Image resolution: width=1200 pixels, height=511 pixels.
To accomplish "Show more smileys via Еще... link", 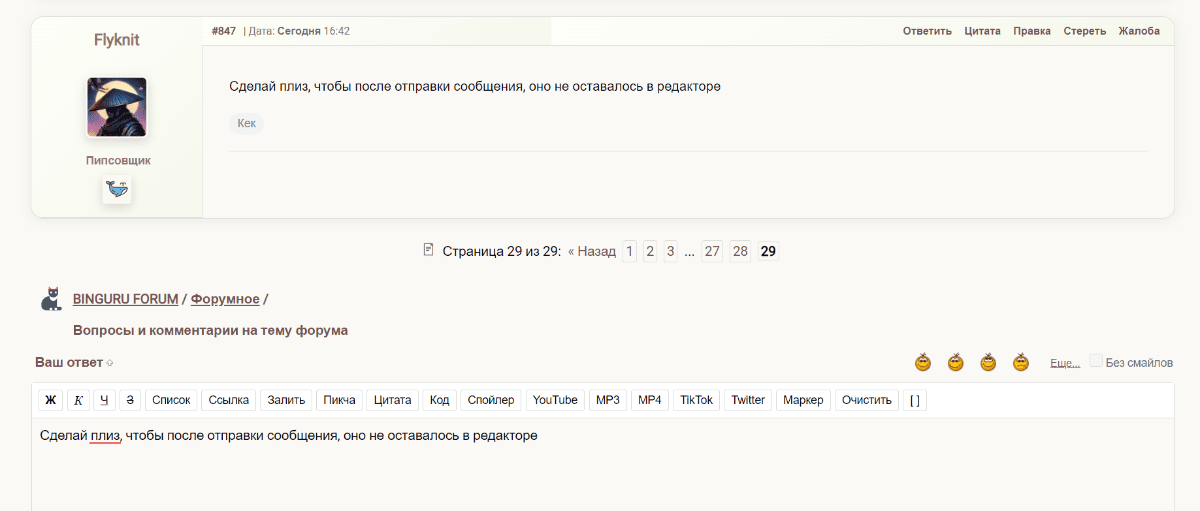I will pos(1064,363).
